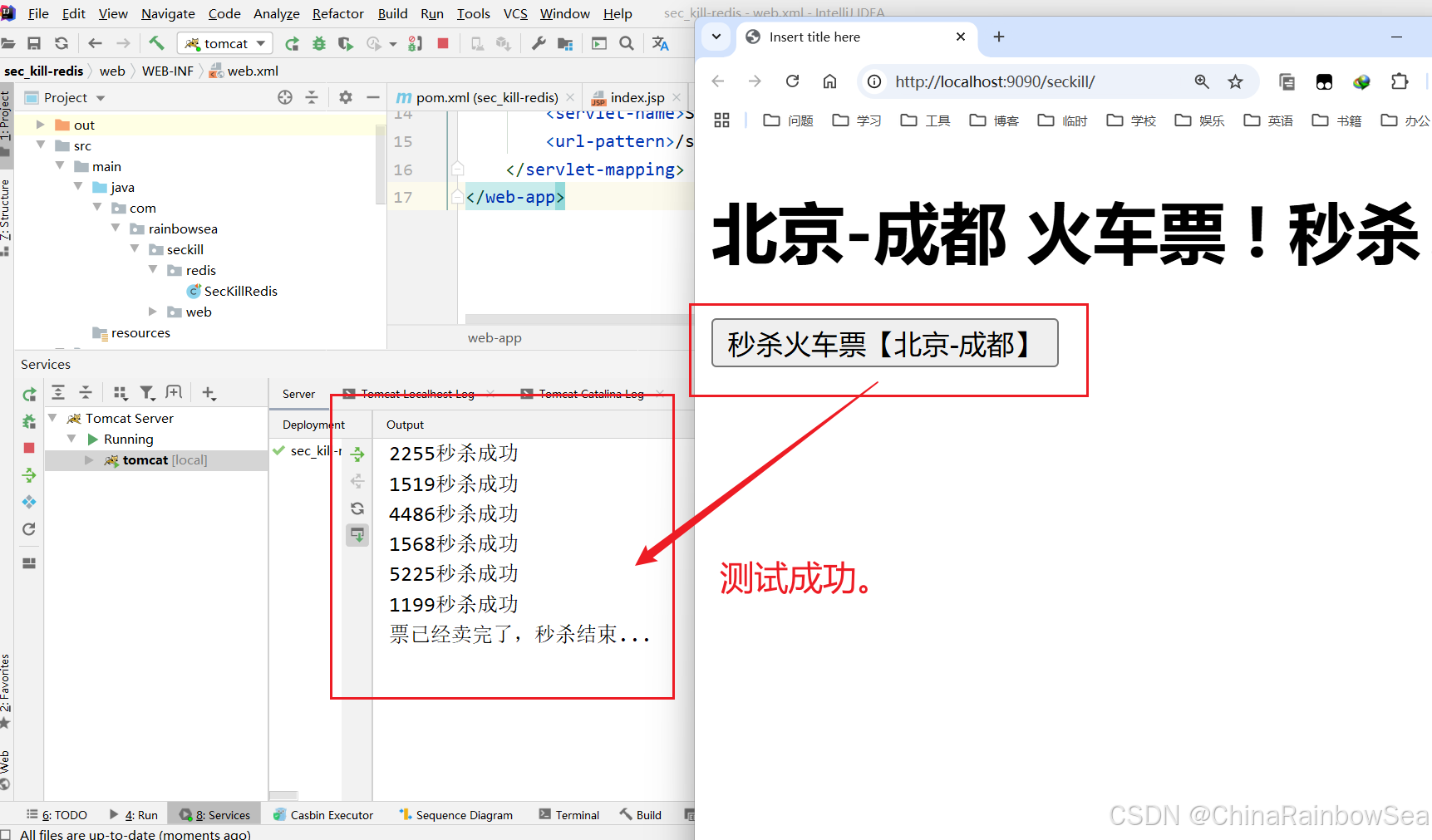The height and width of the screenshot is (840, 1432).
Task: Switch to the index.jsp editor tab
Action: (x=637, y=97)
